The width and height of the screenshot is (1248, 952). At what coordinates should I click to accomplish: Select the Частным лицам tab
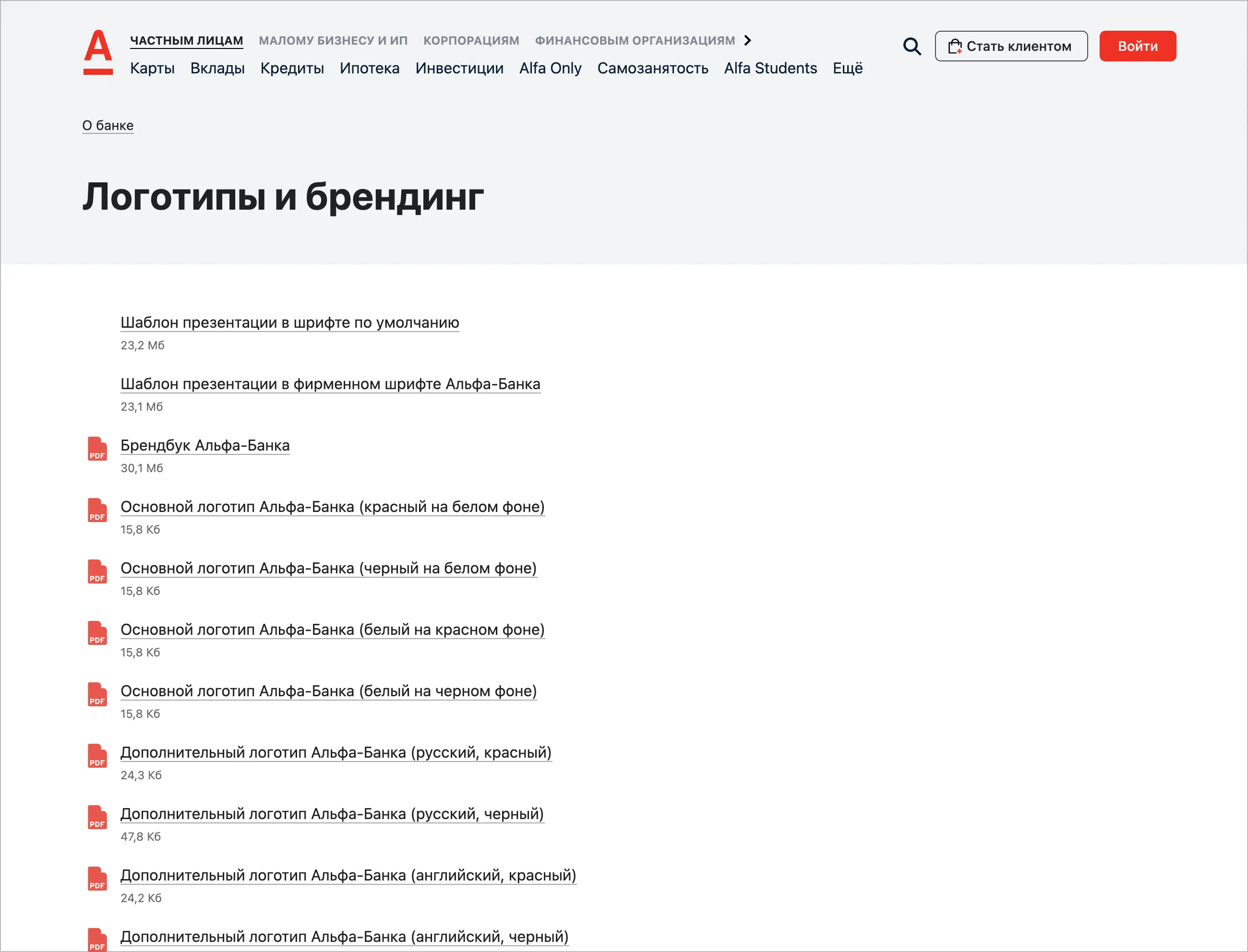(x=186, y=41)
